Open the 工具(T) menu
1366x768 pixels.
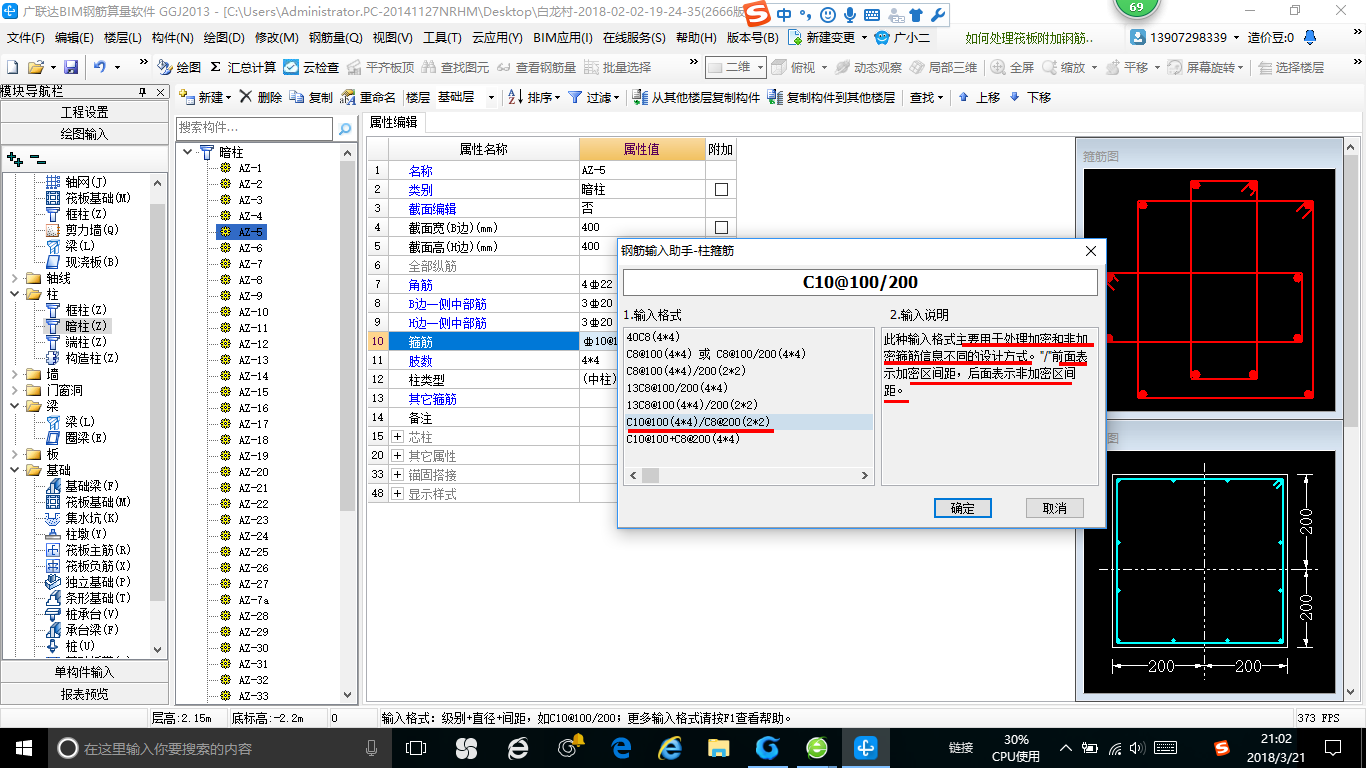442,38
